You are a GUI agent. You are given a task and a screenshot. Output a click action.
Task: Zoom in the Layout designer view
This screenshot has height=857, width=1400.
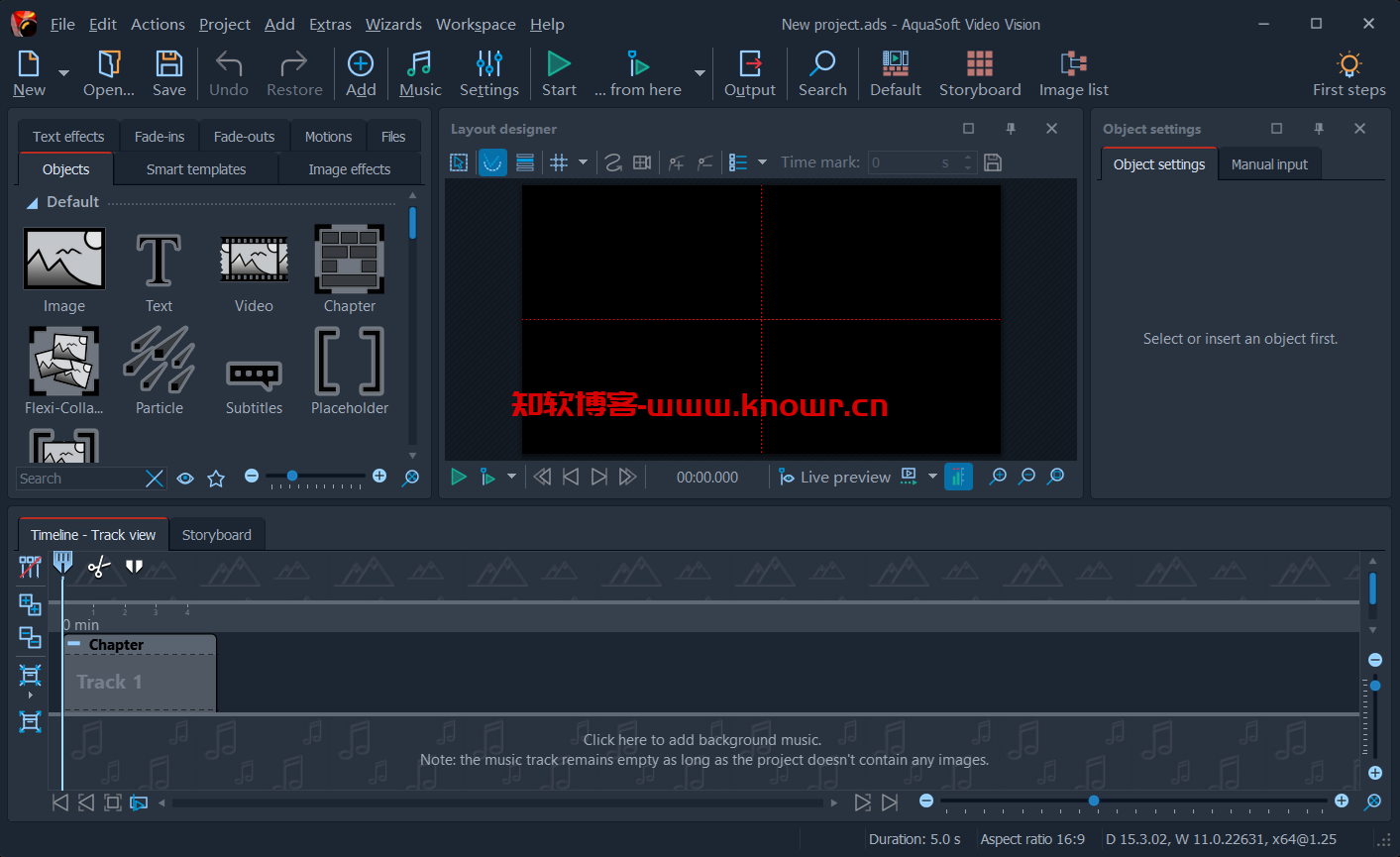click(998, 477)
